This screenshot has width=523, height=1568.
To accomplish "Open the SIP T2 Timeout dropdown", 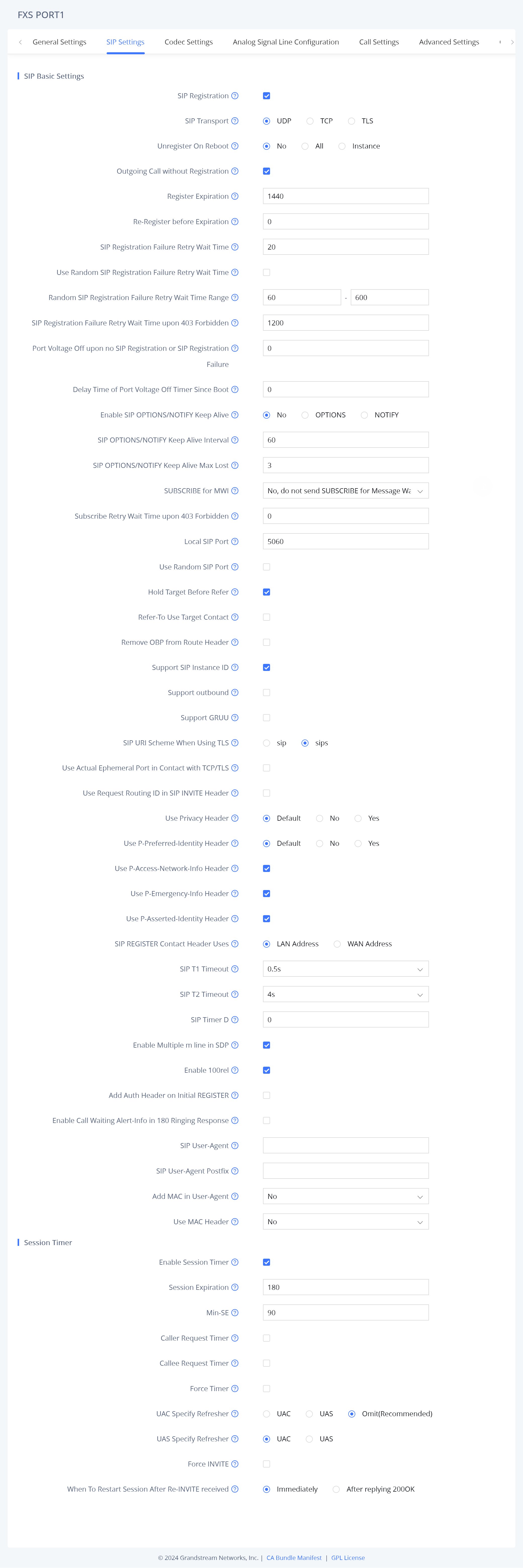I will (x=345, y=995).
